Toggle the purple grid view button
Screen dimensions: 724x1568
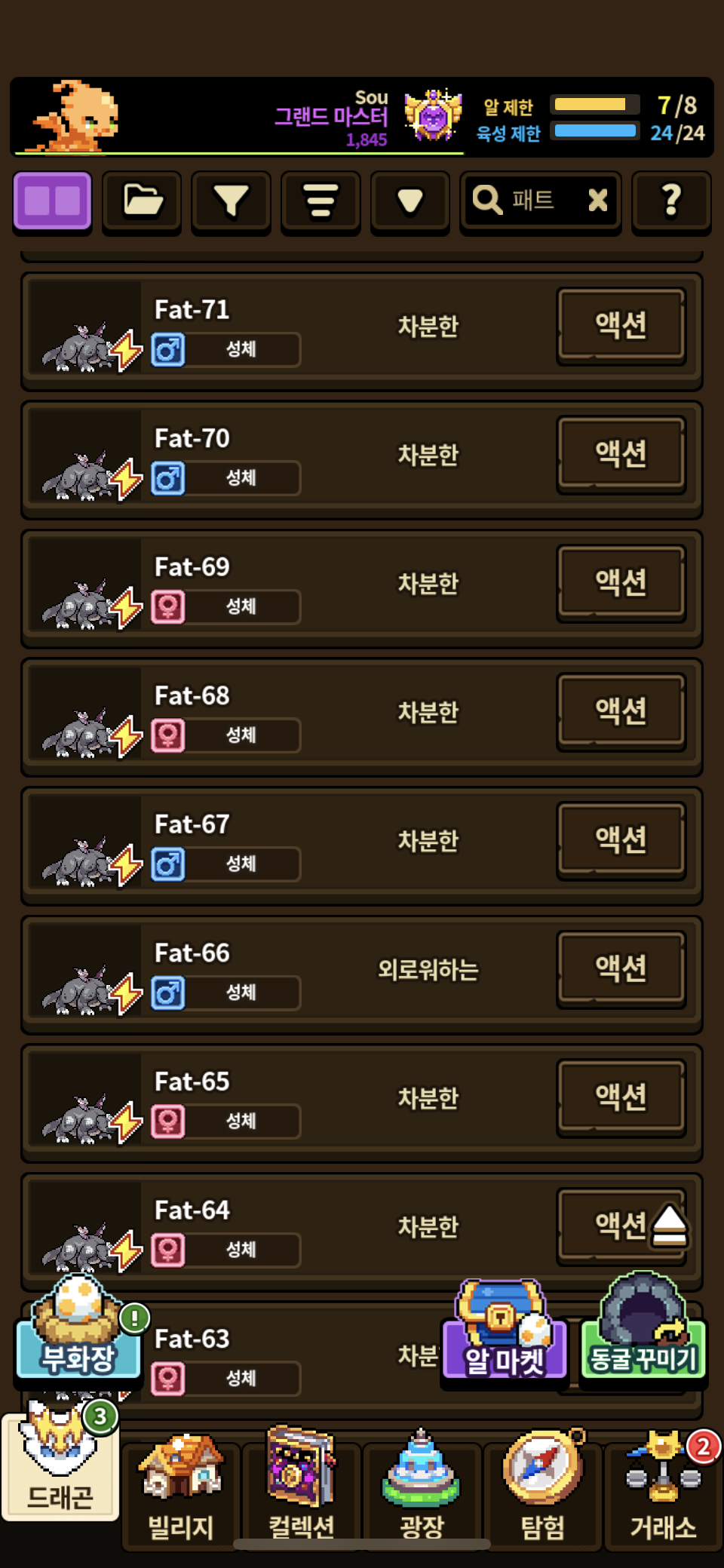[x=52, y=201]
